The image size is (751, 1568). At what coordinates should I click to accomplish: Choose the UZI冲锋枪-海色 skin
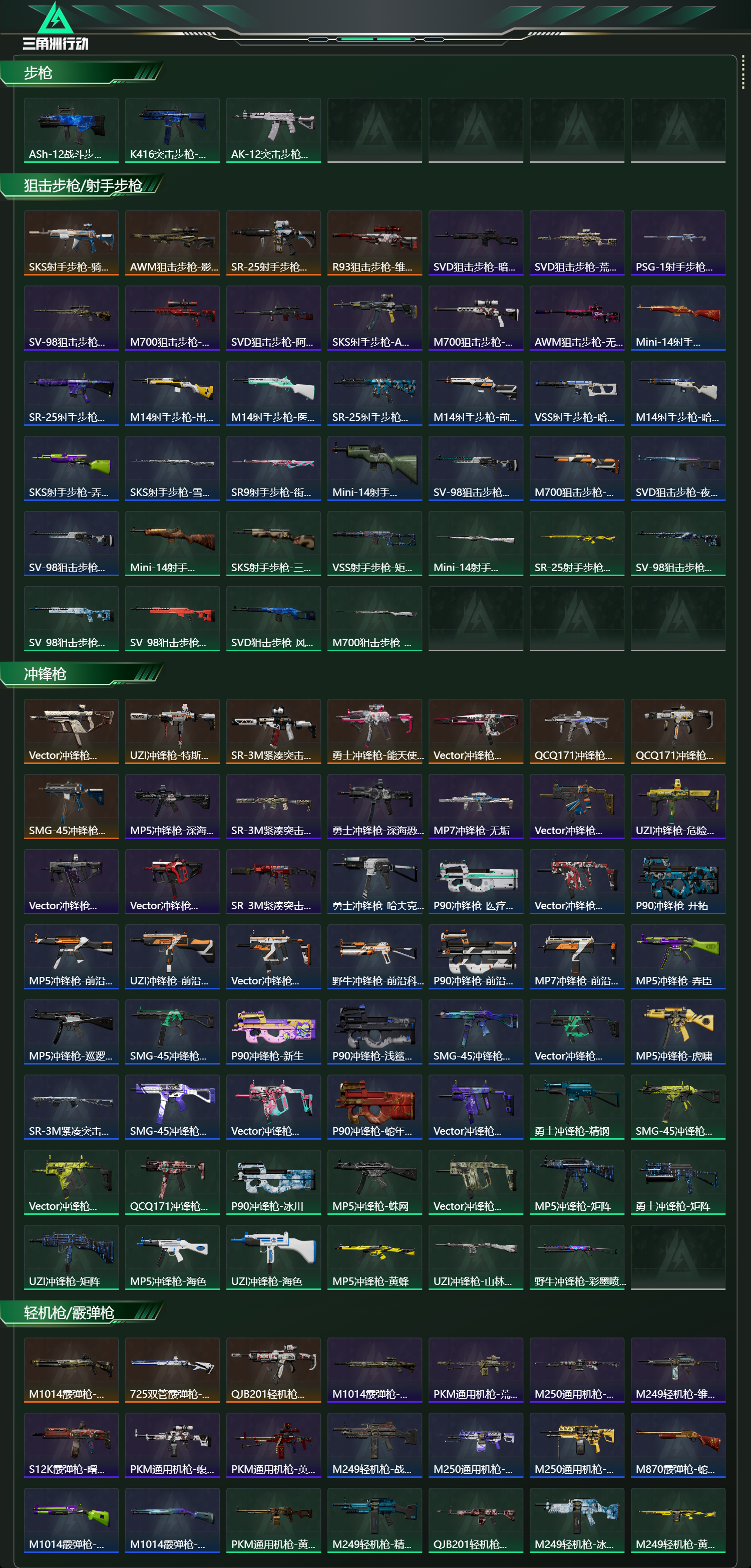[x=274, y=1257]
